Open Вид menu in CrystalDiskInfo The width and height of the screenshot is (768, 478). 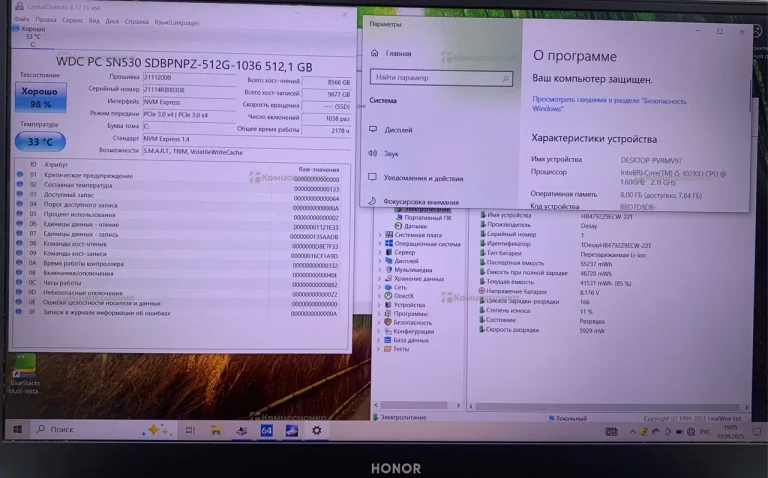click(x=94, y=21)
